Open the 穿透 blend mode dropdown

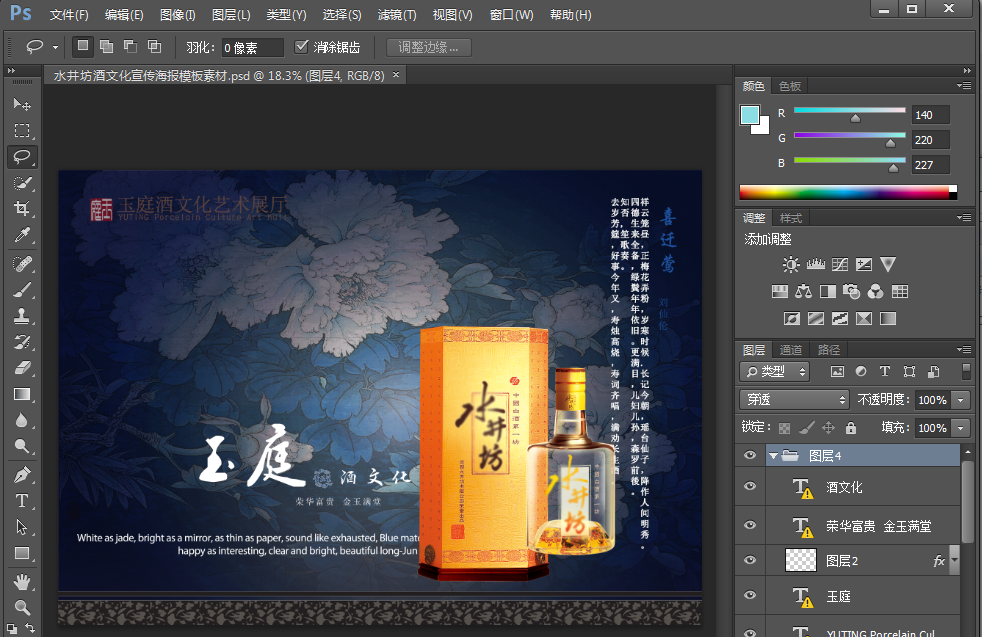(x=794, y=400)
